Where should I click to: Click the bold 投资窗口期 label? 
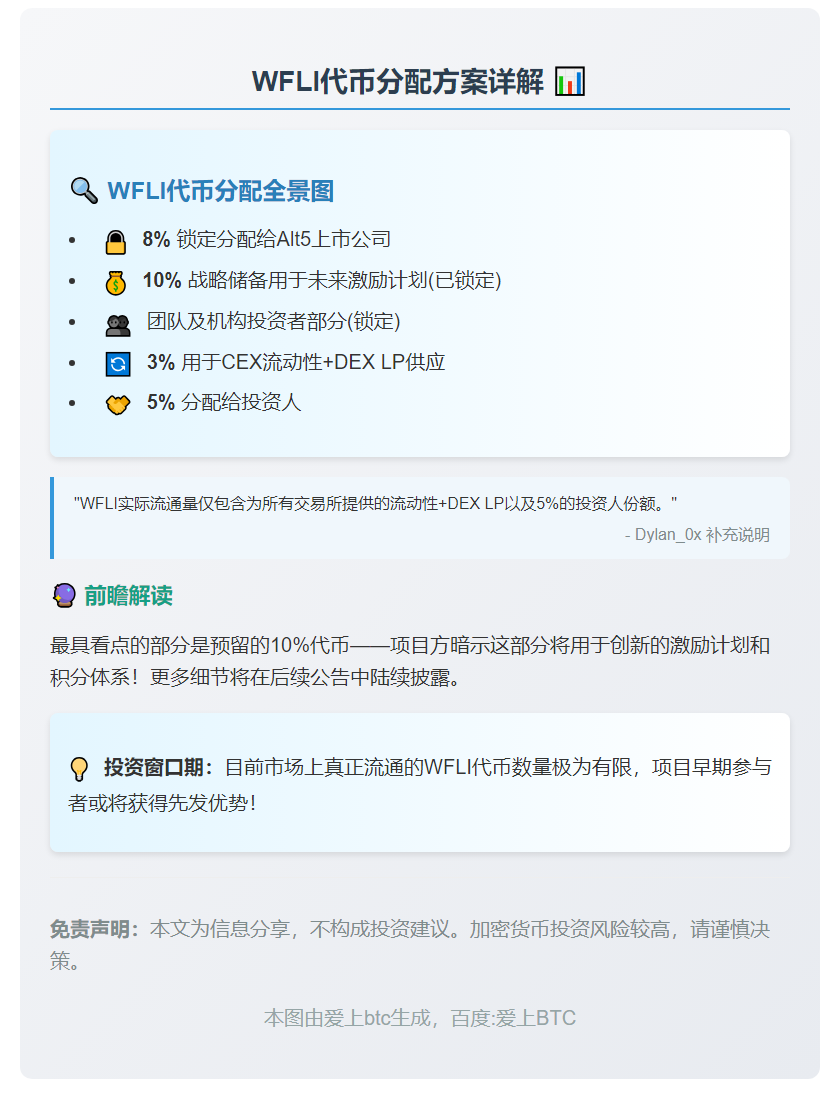tap(152, 764)
